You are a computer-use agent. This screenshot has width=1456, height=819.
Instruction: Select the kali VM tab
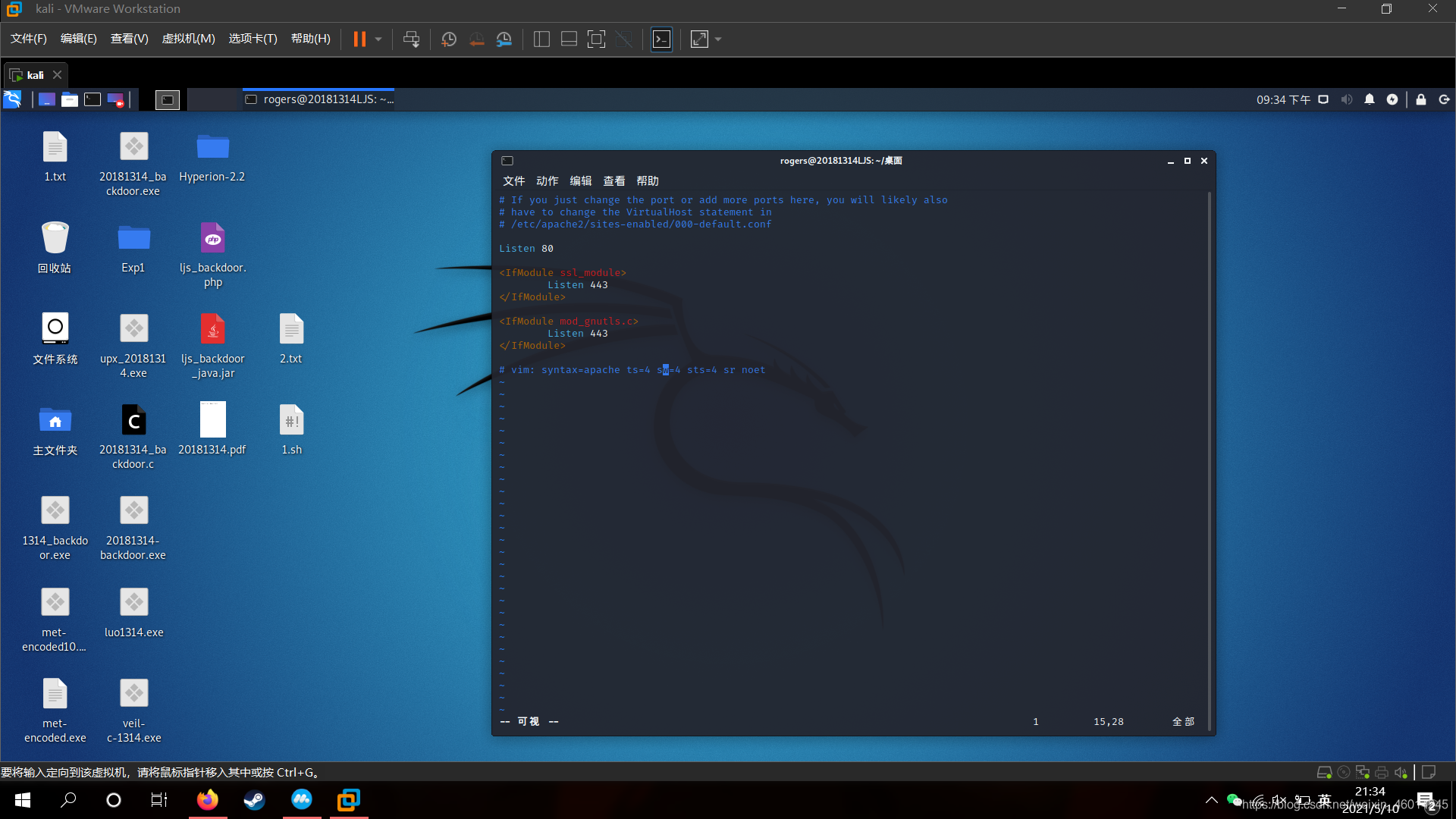point(35,75)
